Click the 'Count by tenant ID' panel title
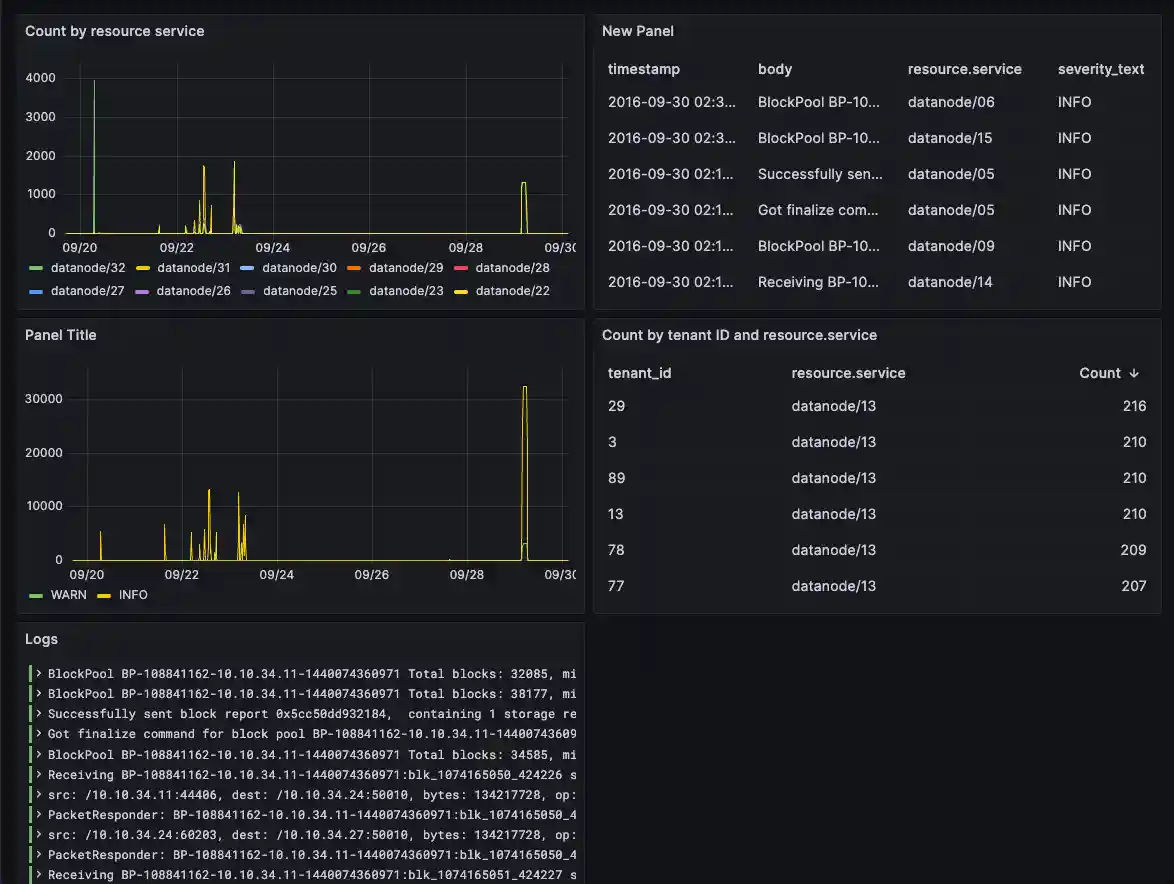1174x884 pixels. 738,334
